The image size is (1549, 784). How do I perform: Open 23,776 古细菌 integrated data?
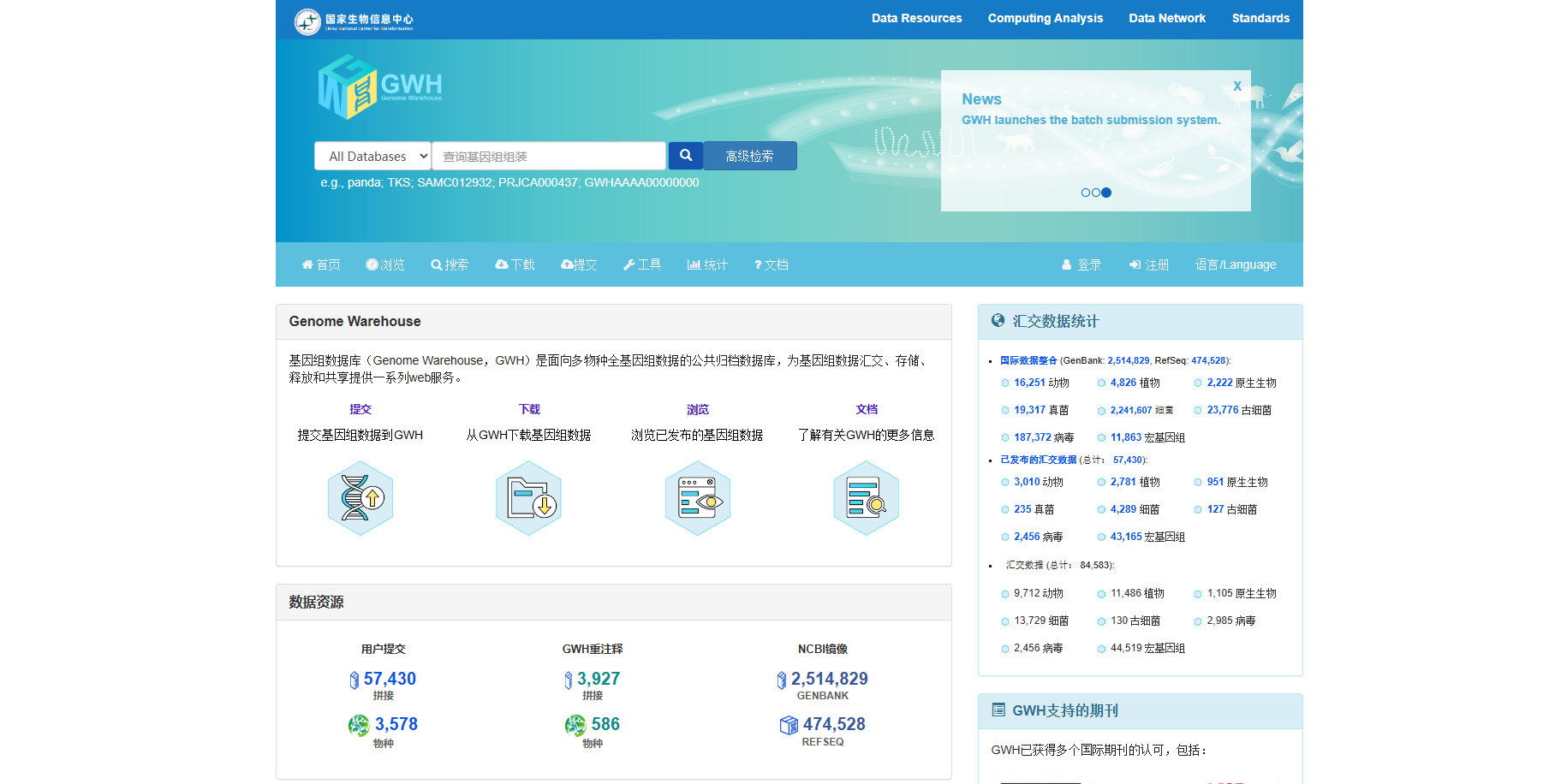(x=1239, y=410)
